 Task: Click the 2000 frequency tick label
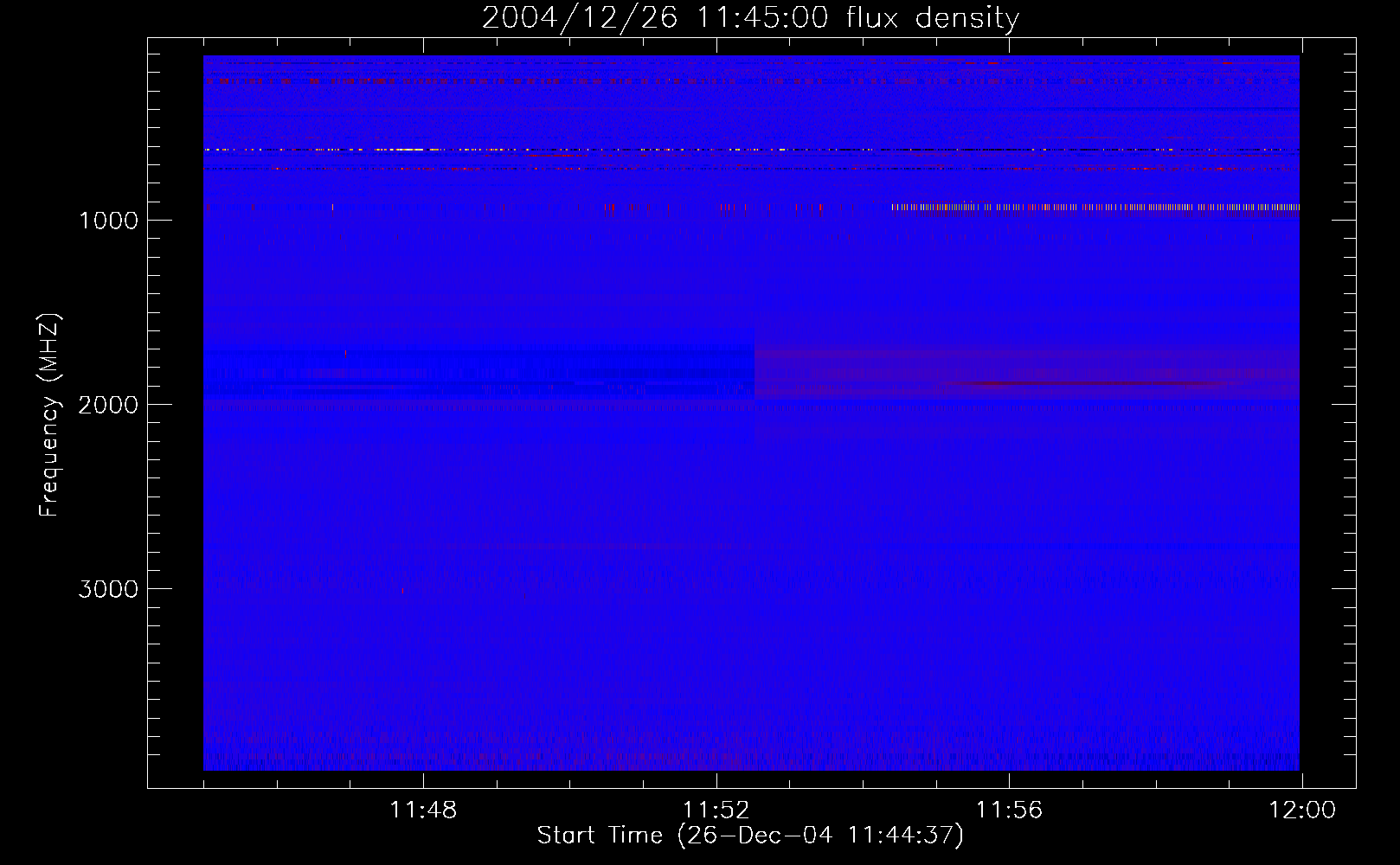[108, 405]
